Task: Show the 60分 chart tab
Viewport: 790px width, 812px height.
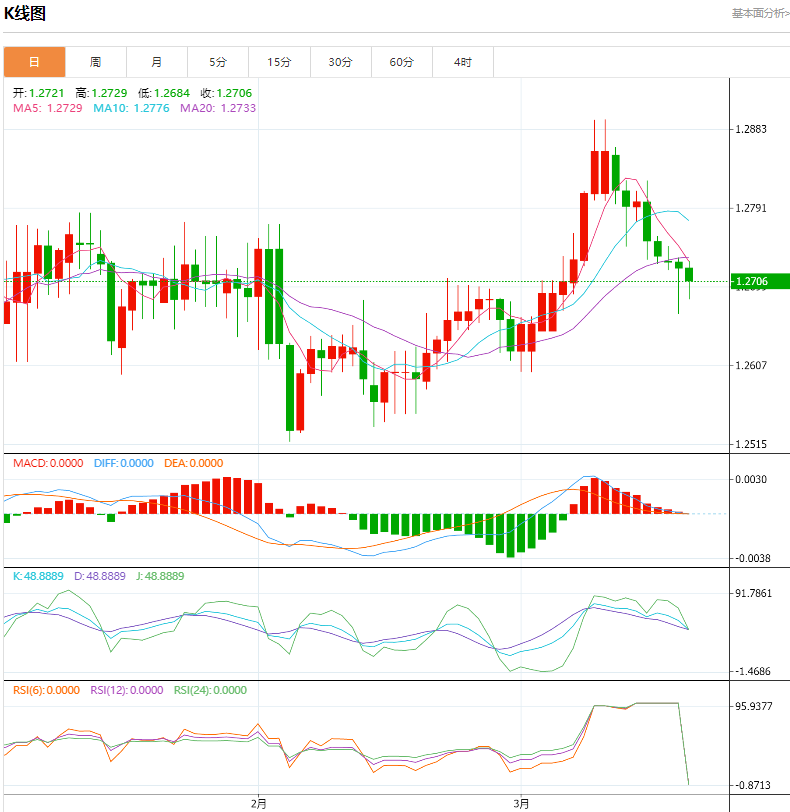Action: click(401, 62)
